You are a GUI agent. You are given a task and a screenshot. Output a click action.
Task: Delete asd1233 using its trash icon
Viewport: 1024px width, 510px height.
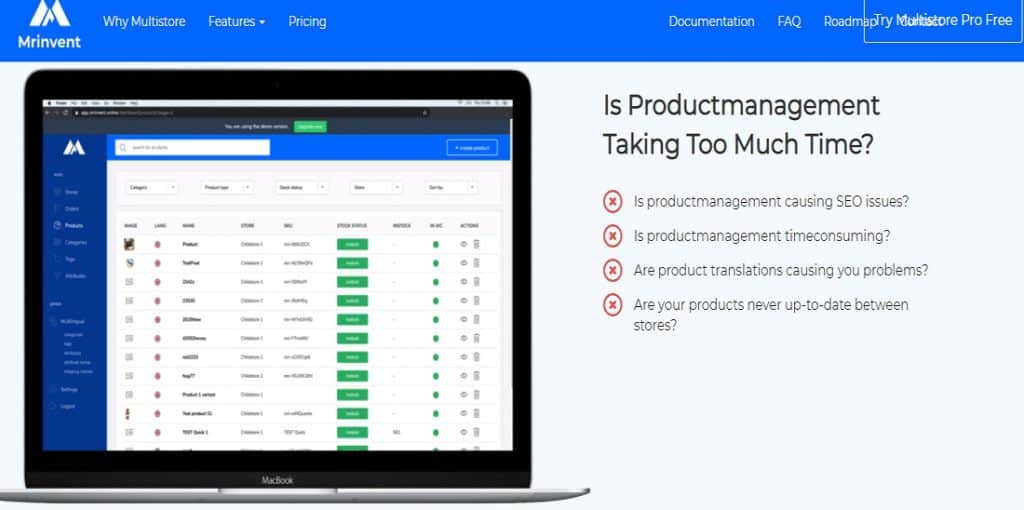coord(476,357)
